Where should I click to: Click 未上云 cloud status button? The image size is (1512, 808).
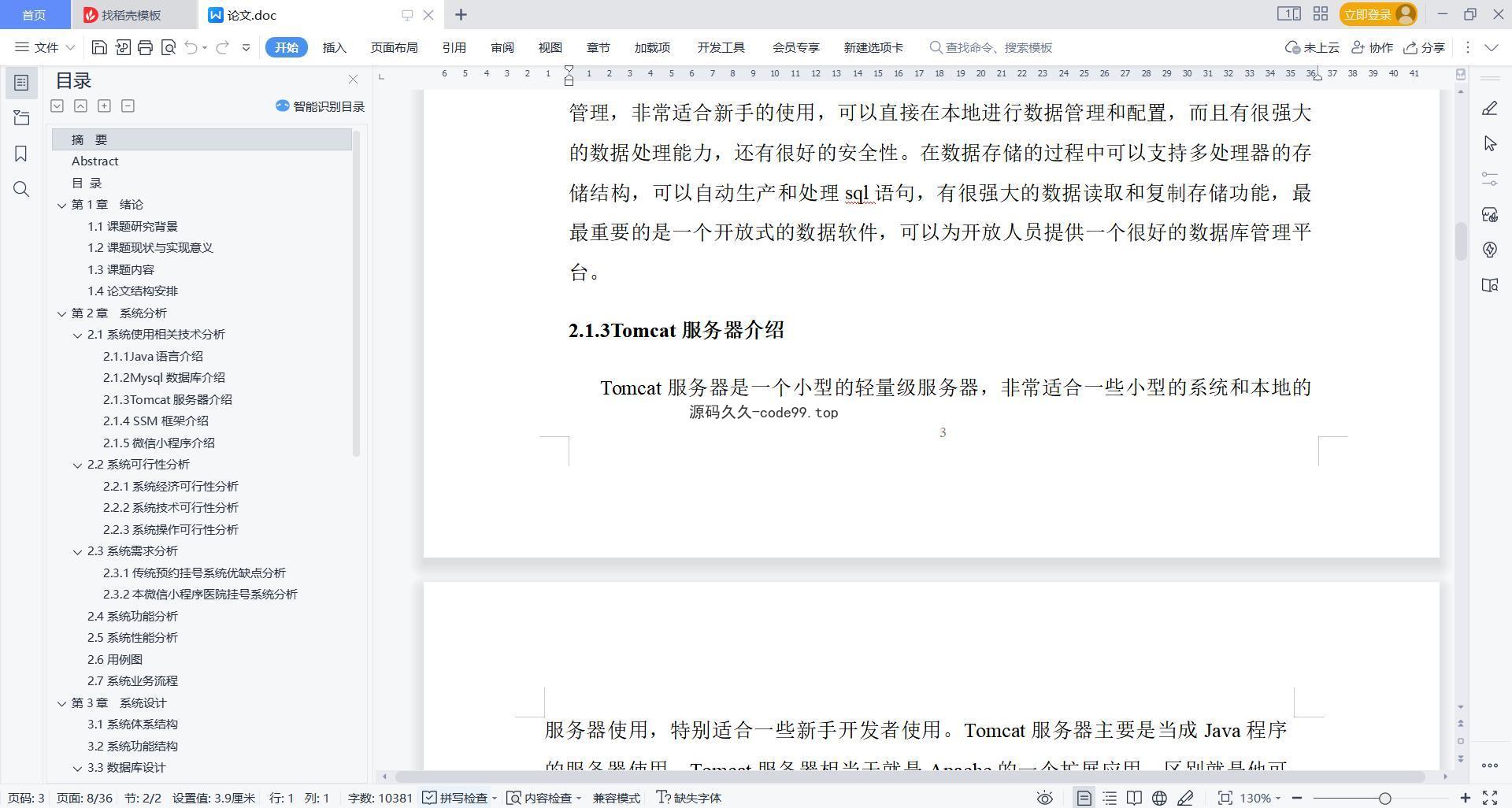tap(1313, 47)
